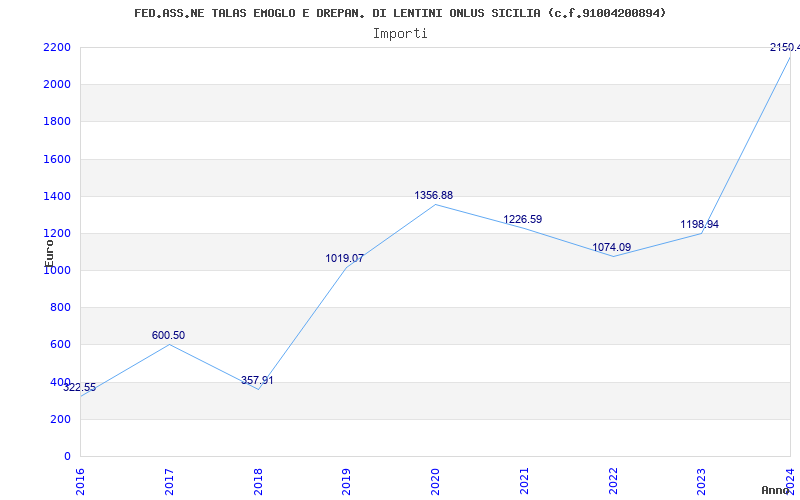Viewport: 800px width, 500px height.
Task: Select the 1400 y-axis tick label
Action: 57,196
